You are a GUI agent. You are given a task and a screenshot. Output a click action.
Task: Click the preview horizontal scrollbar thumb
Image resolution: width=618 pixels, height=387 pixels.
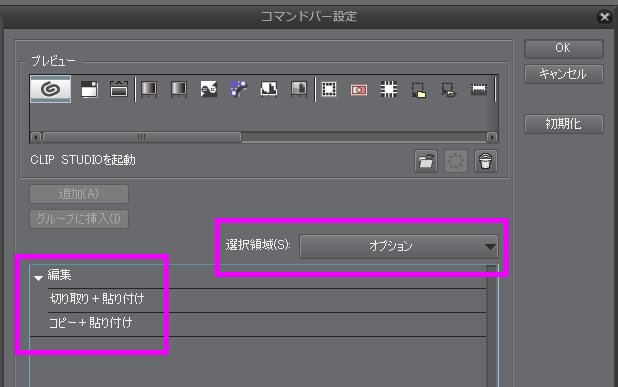(142, 137)
